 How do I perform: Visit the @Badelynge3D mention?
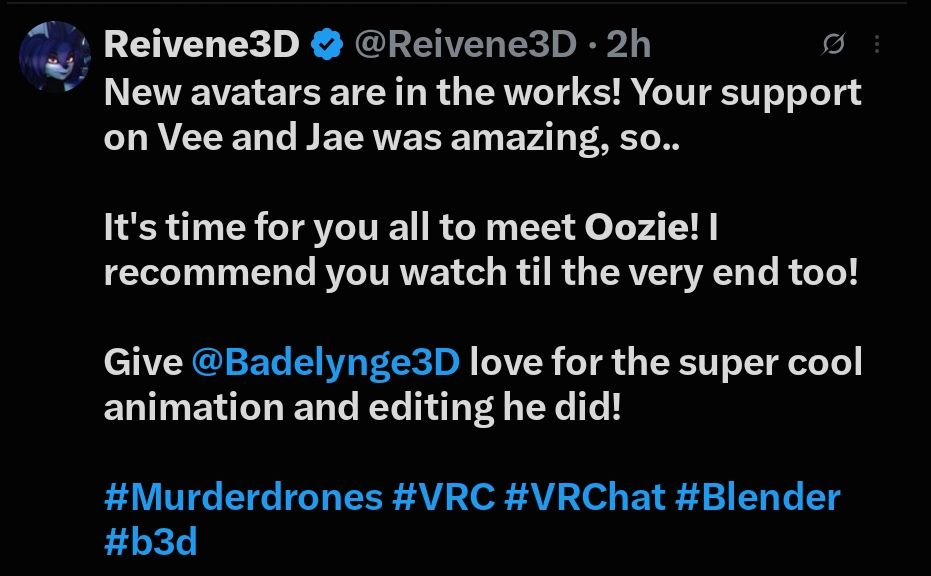tap(325, 362)
